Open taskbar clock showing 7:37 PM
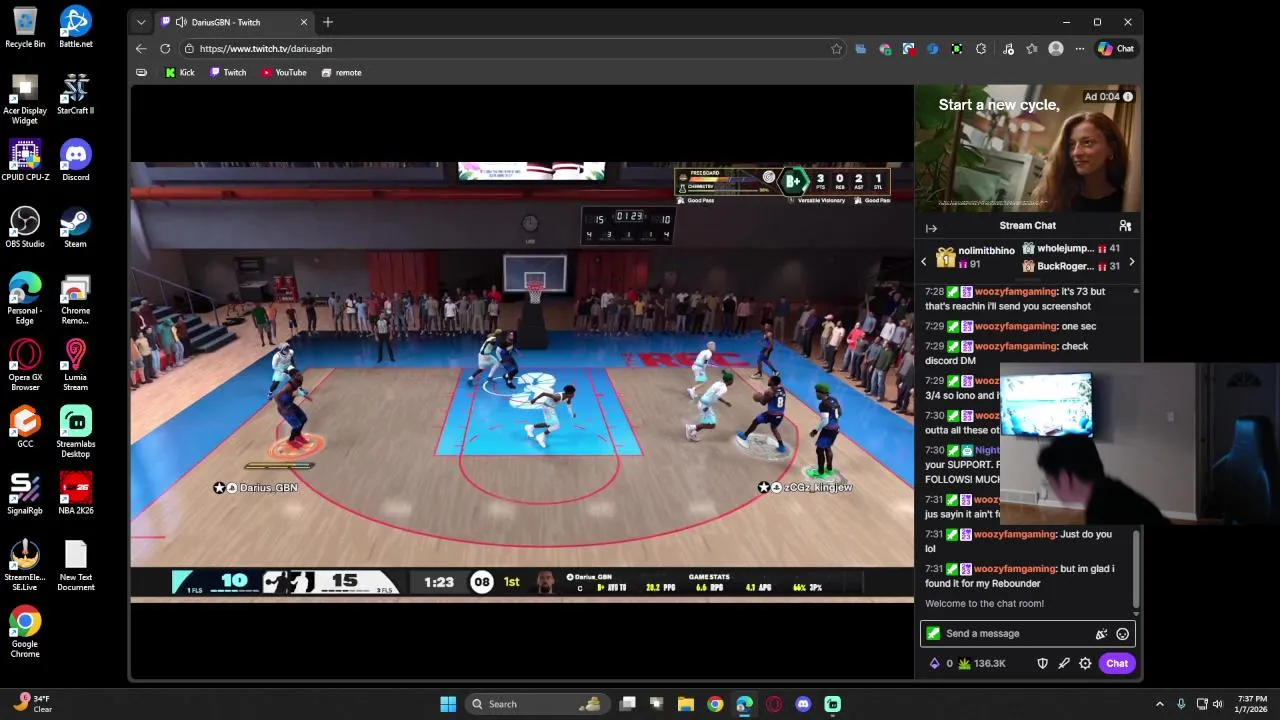The width and height of the screenshot is (1280, 720). click(x=1252, y=704)
